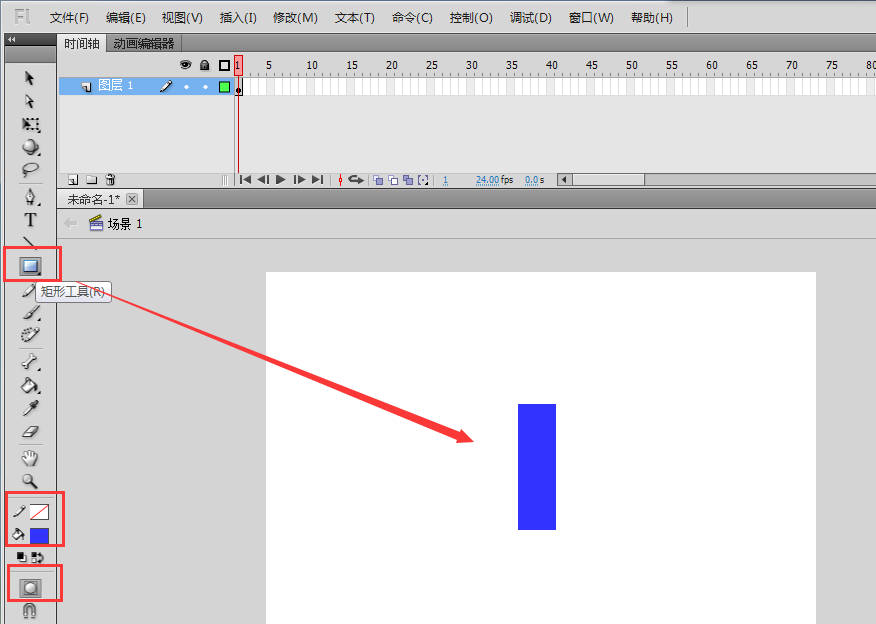Toggle green outline square of 图层 1
The width and height of the screenshot is (876, 624).
(224, 87)
